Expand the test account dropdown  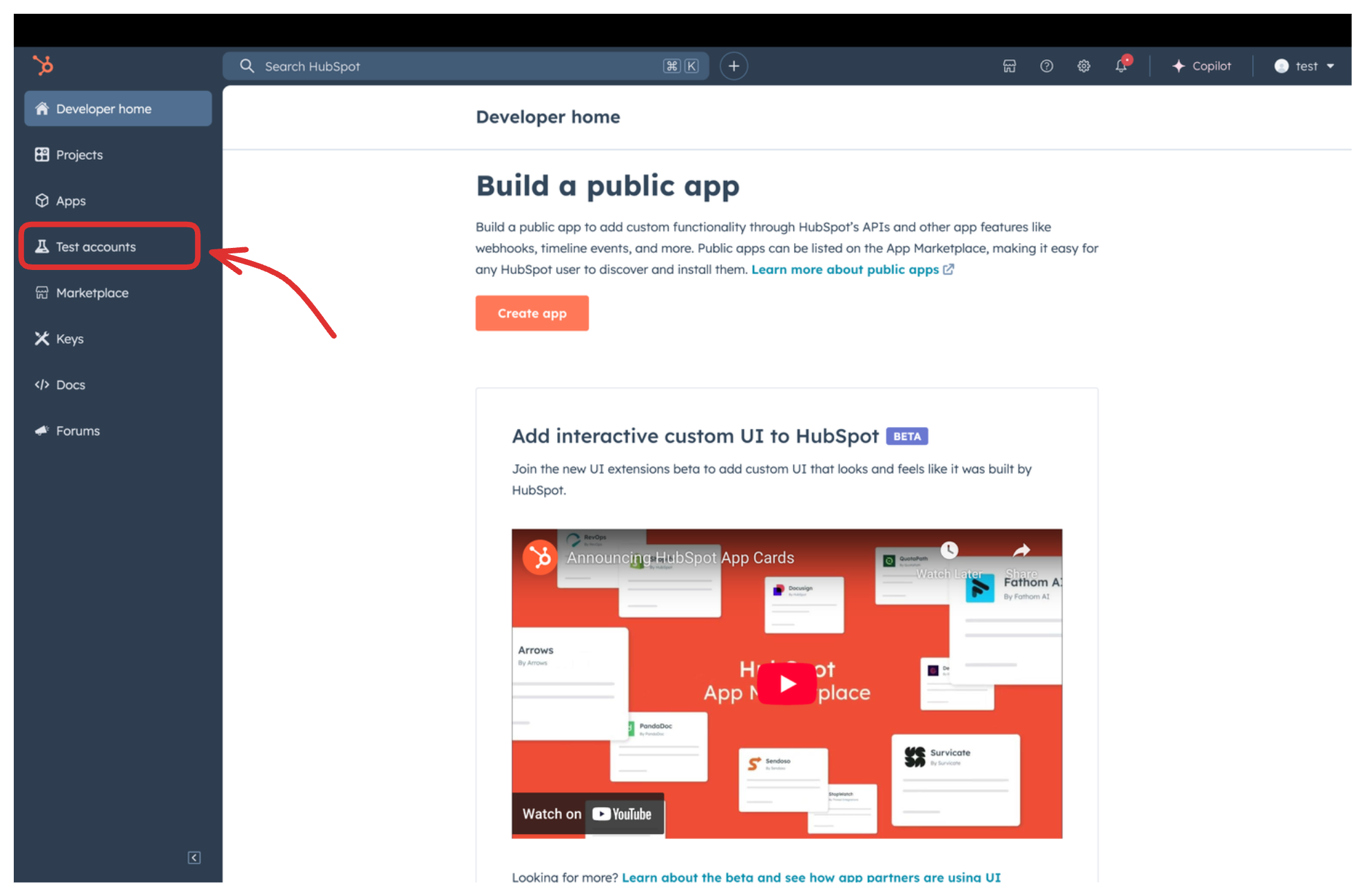click(1304, 66)
